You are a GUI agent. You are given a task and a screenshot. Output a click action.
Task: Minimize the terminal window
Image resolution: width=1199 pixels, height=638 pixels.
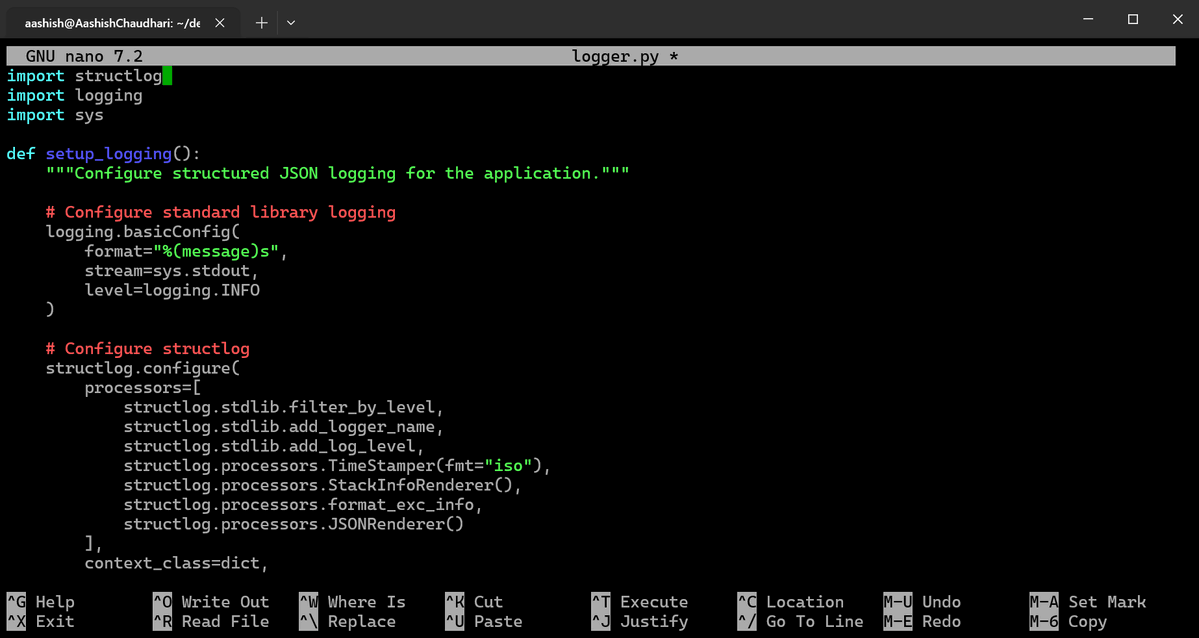coord(1089,19)
